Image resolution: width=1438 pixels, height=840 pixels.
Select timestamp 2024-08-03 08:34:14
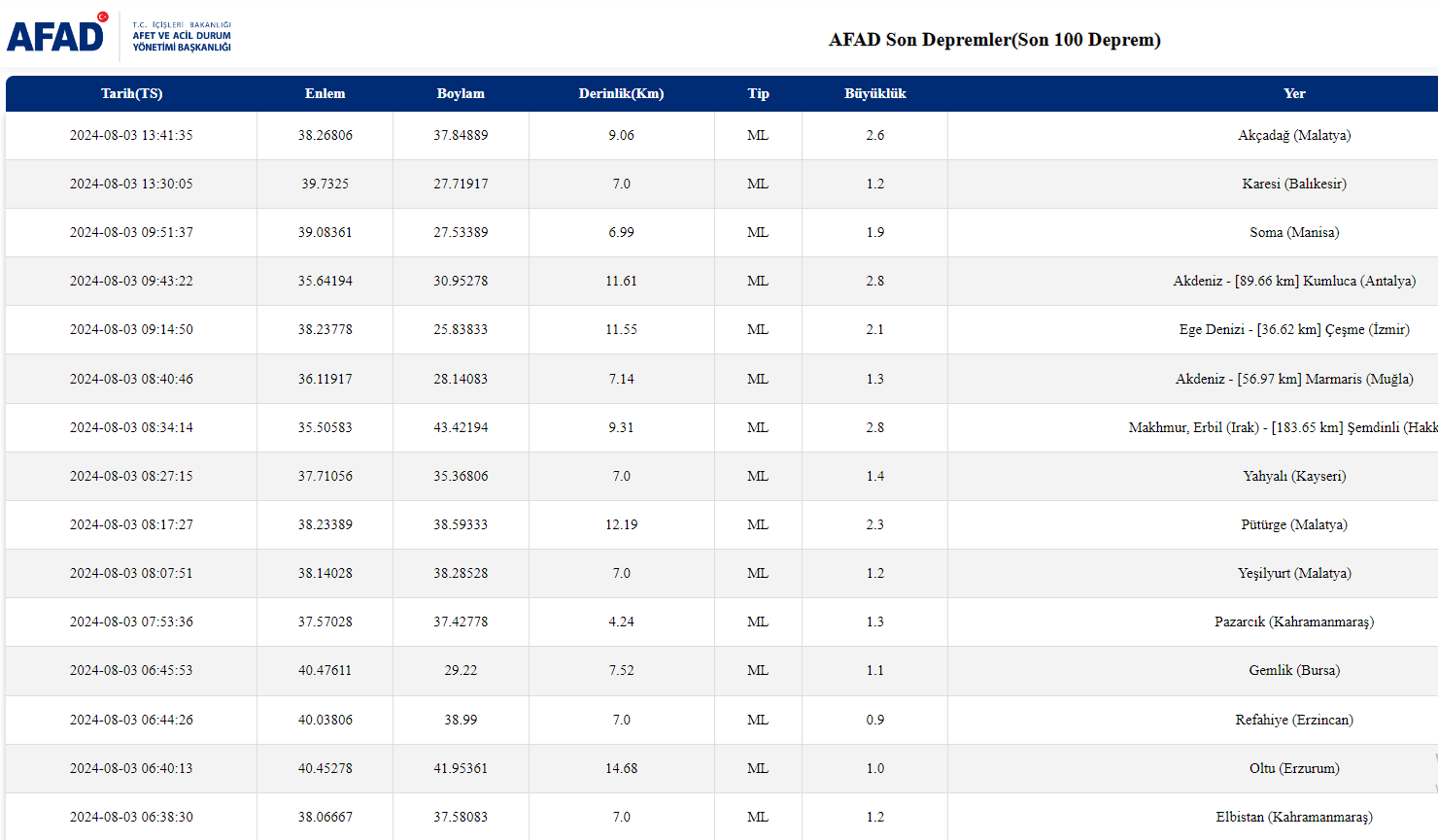[x=131, y=427]
